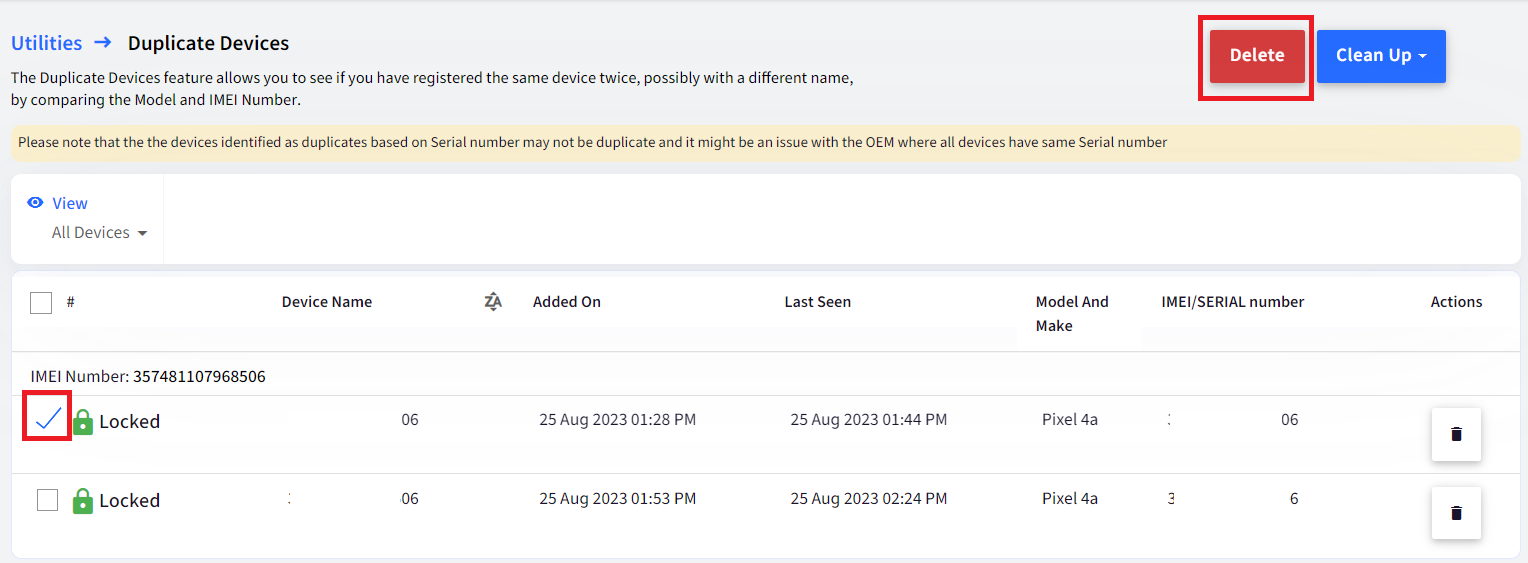Click the Actions column header
The width and height of the screenshot is (1528, 563).
point(1456,302)
